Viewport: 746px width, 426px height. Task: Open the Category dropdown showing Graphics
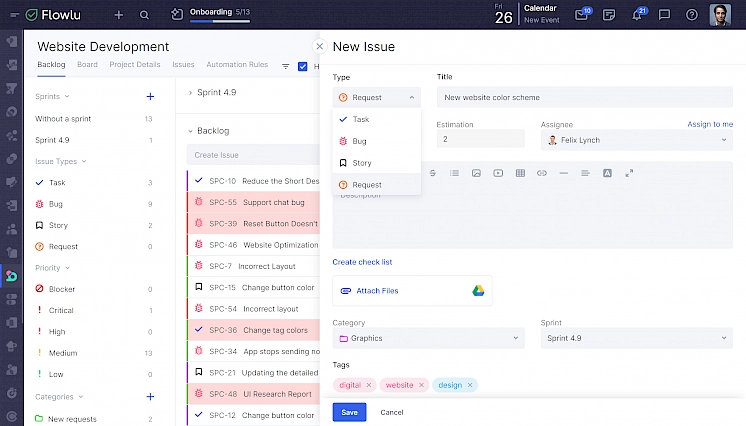click(428, 338)
